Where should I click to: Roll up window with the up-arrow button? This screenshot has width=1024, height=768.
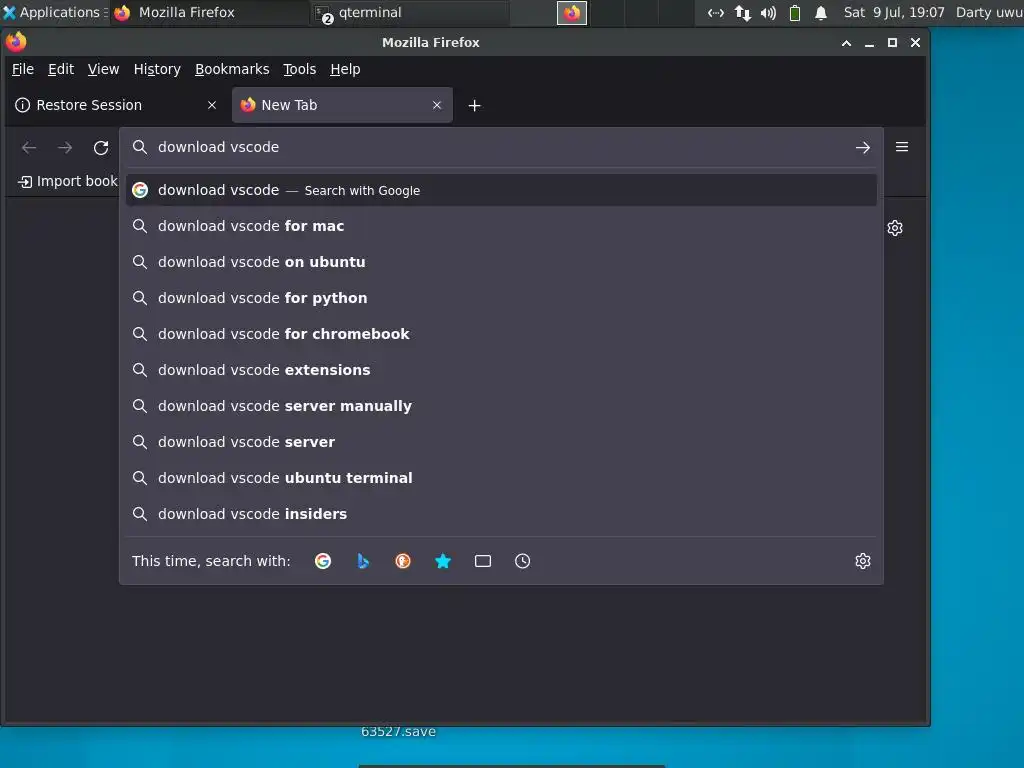(x=846, y=43)
